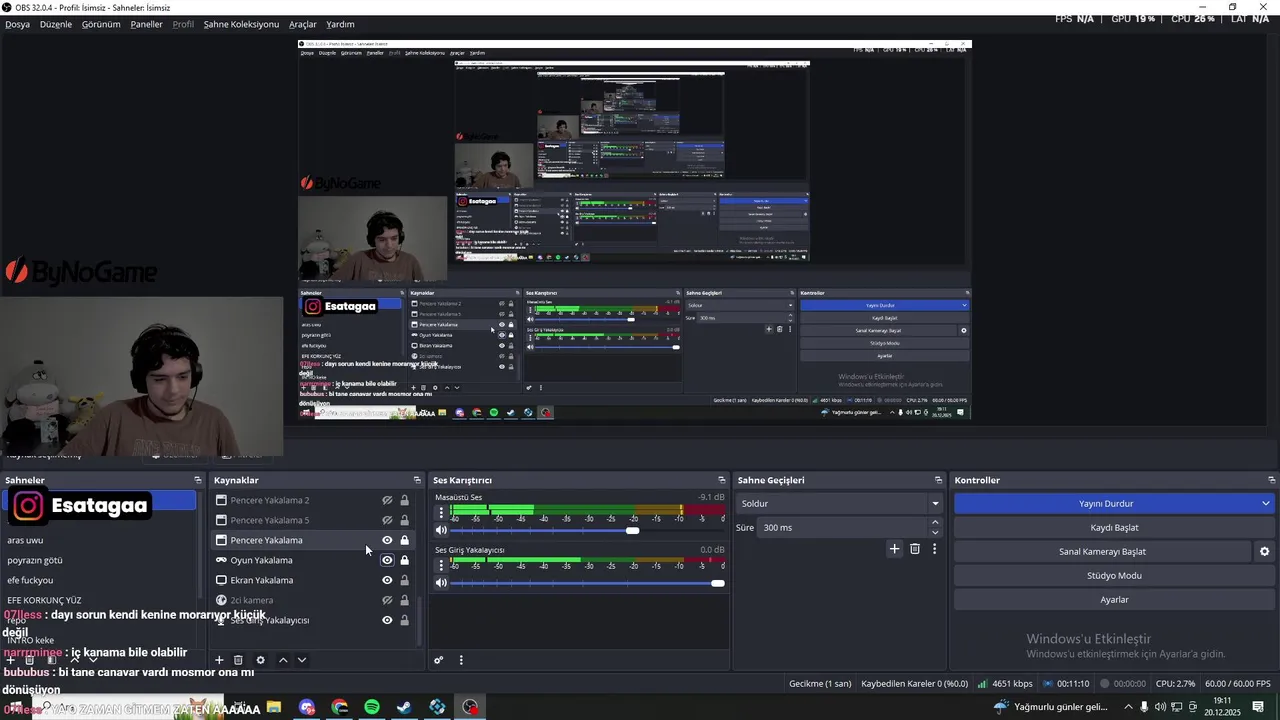This screenshot has height=720, width=1280.
Task: Hide the Ses Giriş Yakalayıcısı source
Action: 387,620
